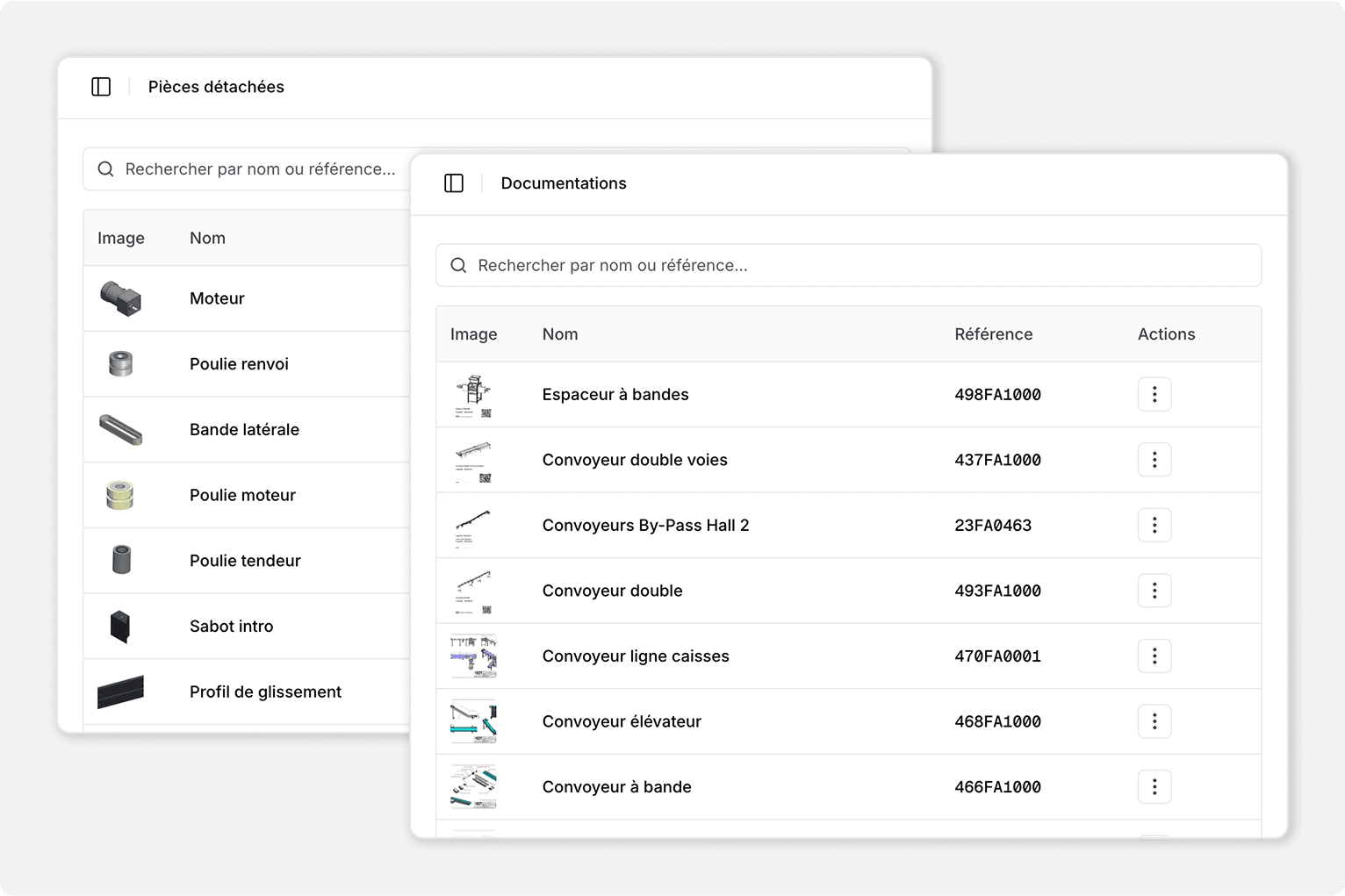Open actions menu for Convoyeur double voies

1154,460
